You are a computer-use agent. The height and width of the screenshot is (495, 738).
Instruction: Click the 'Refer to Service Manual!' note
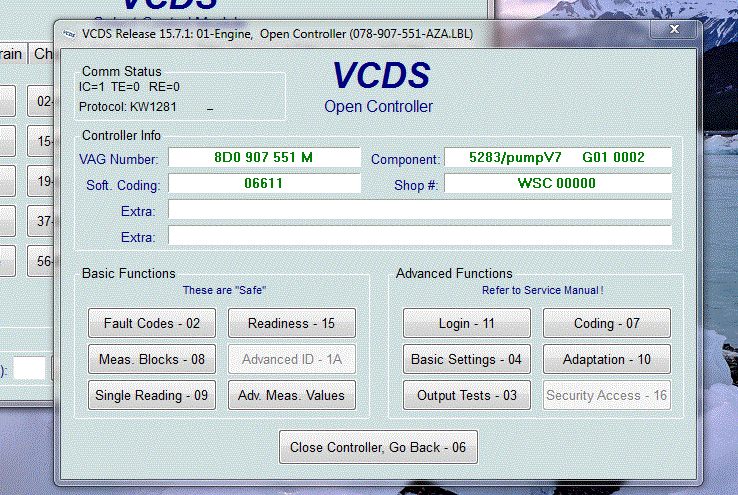[x=543, y=290]
